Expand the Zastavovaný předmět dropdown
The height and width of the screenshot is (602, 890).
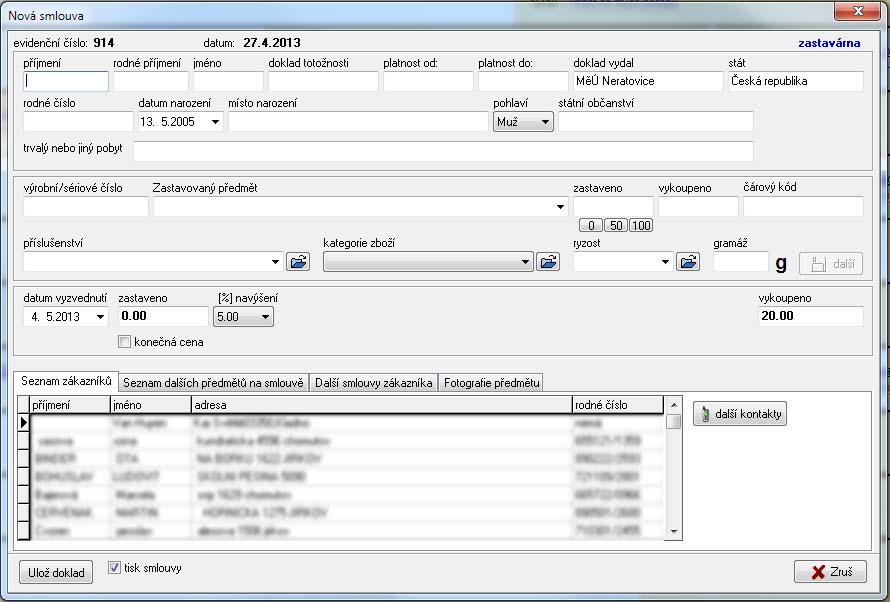(x=560, y=207)
